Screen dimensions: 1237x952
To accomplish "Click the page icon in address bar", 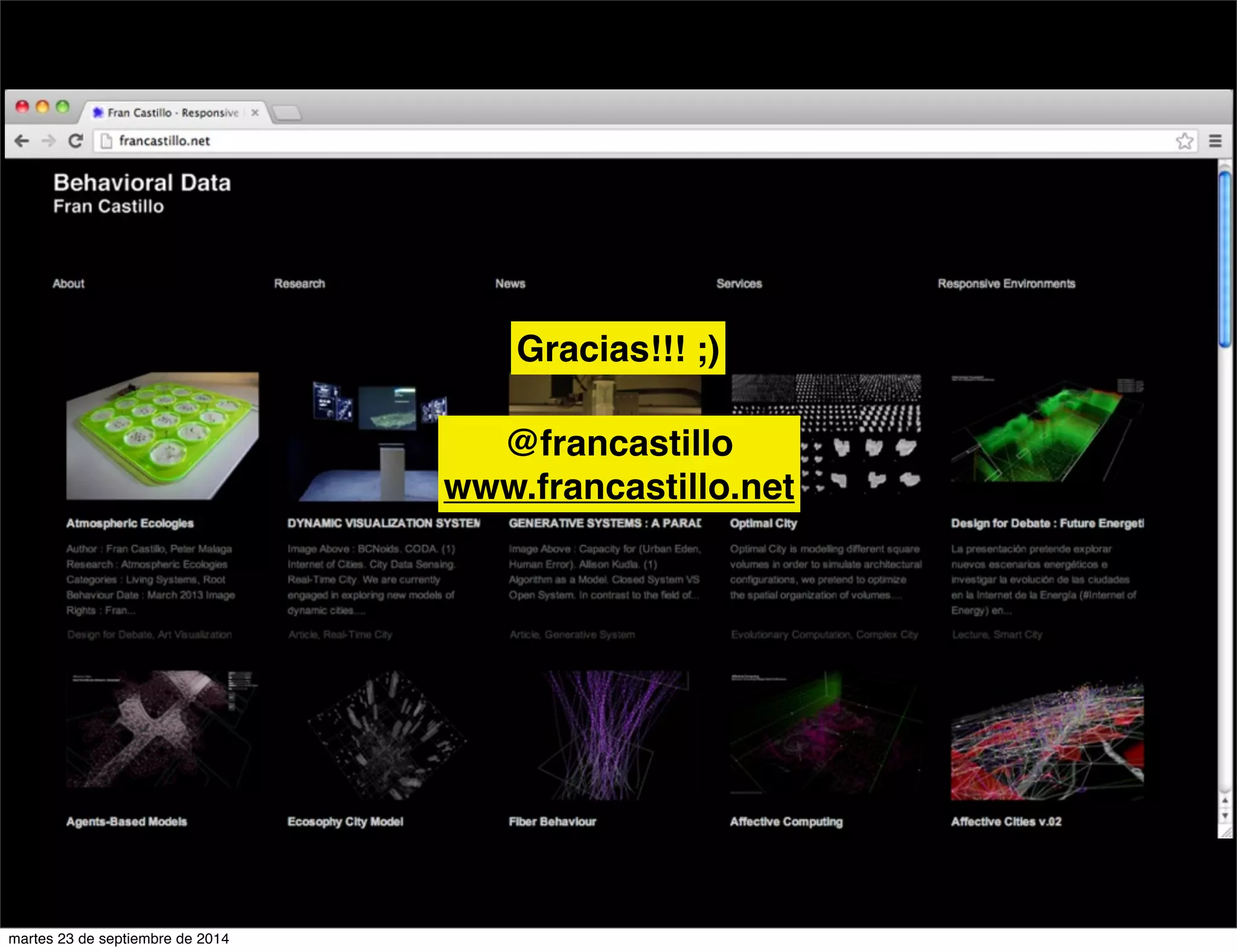I will pos(106,141).
